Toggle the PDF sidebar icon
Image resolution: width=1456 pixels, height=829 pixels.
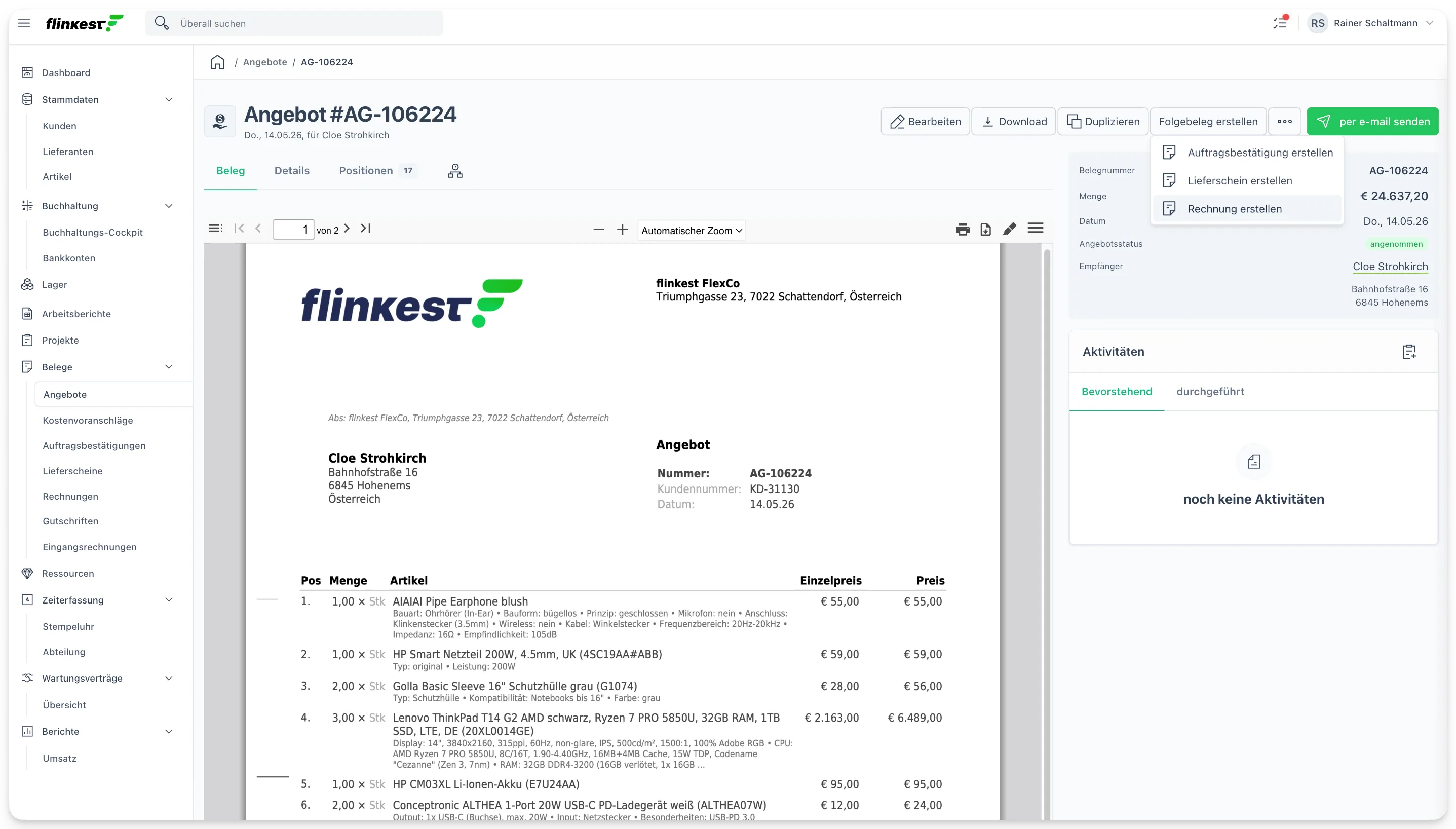point(215,229)
